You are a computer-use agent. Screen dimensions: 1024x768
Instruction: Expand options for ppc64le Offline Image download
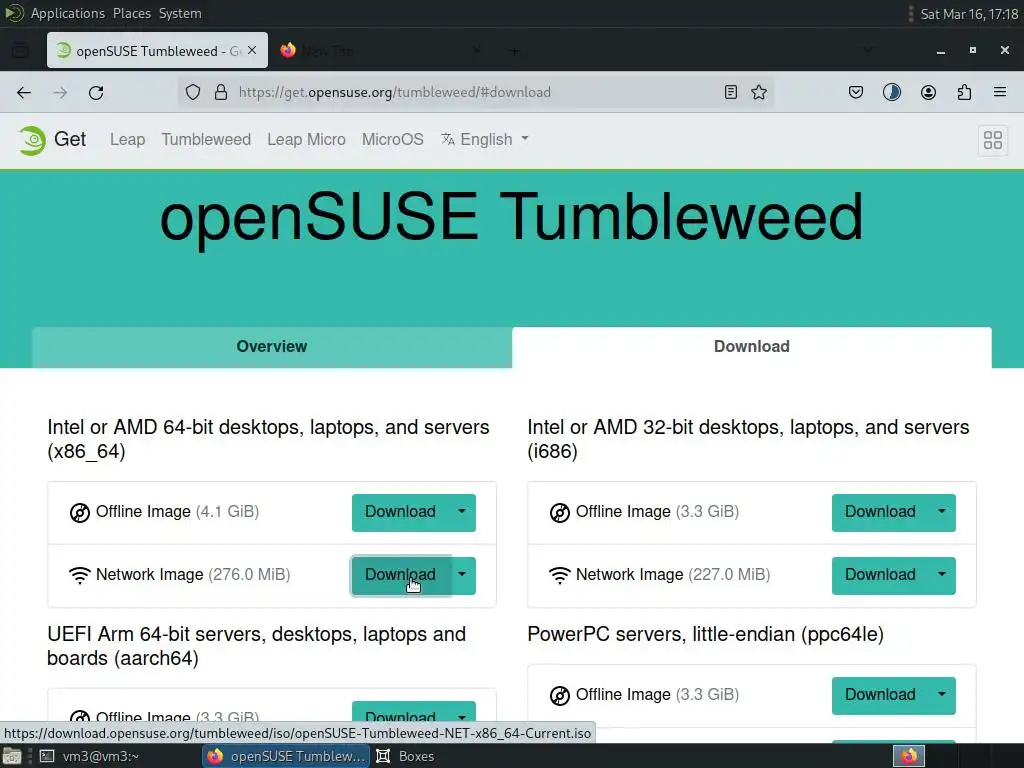point(942,696)
